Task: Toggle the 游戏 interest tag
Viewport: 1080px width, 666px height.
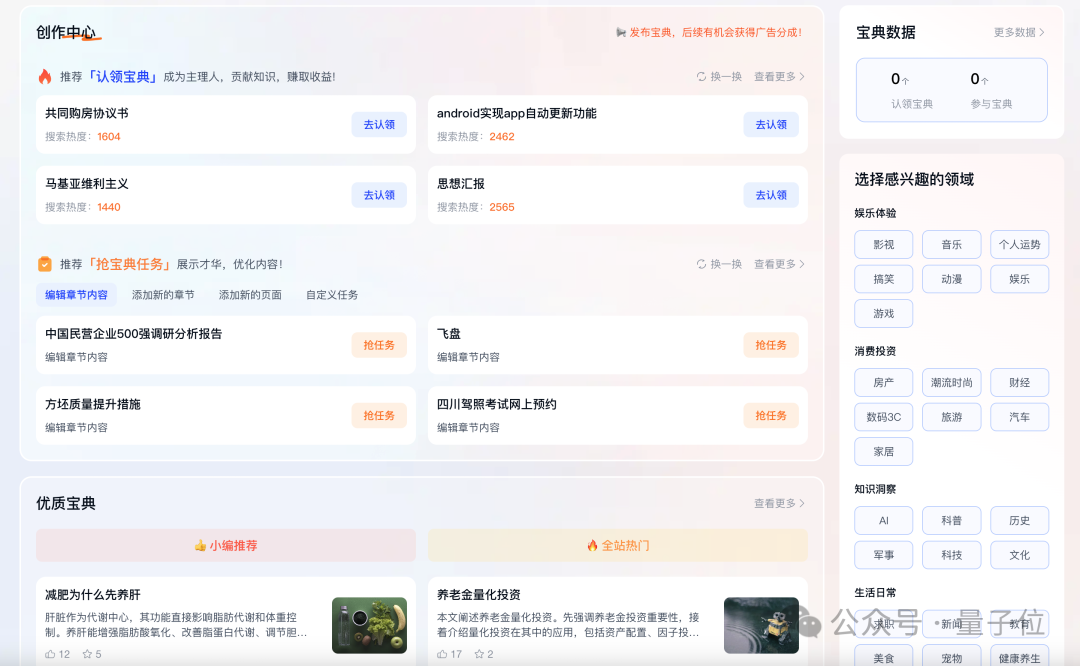Action: click(x=884, y=313)
